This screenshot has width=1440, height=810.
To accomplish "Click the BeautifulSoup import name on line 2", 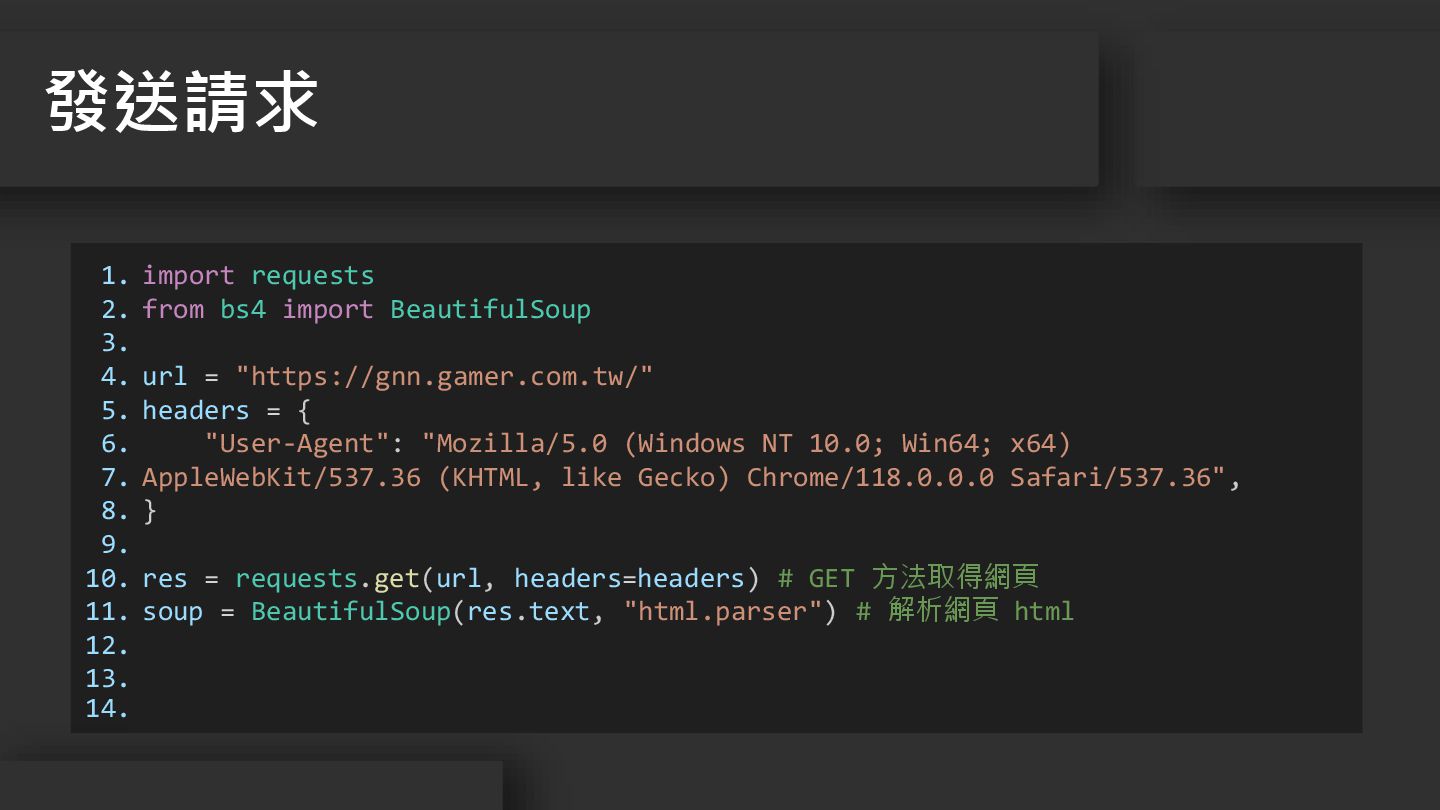I will point(490,310).
